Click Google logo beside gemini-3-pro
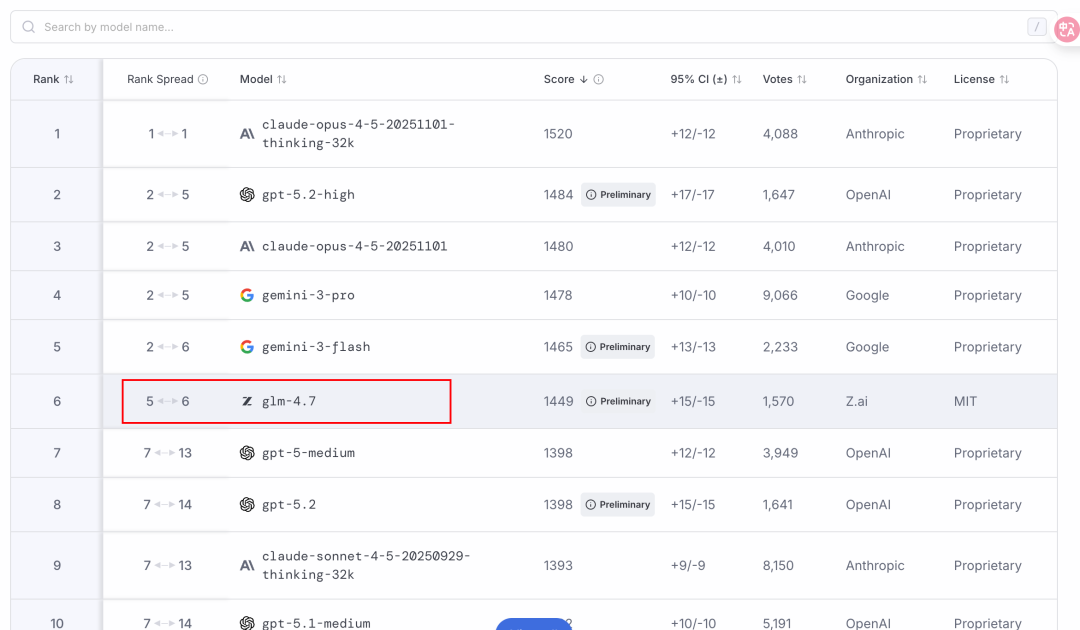1080x630 pixels. click(247, 295)
